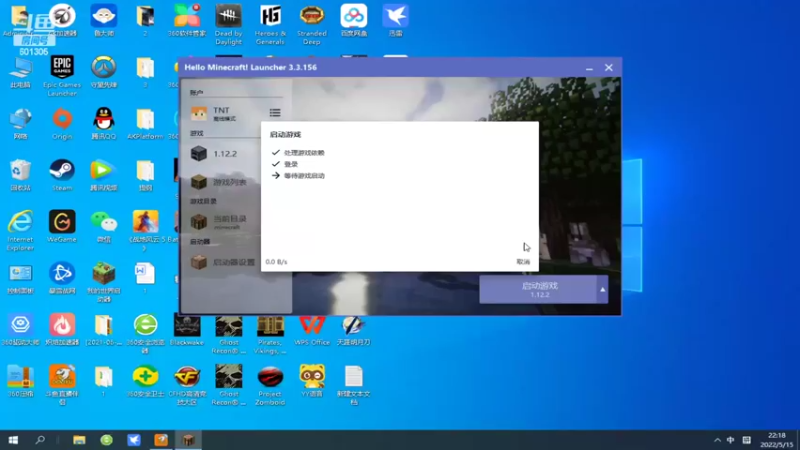Open Internet Explorer desktop icon
The image size is (800, 450).
[x=20, y=230]
